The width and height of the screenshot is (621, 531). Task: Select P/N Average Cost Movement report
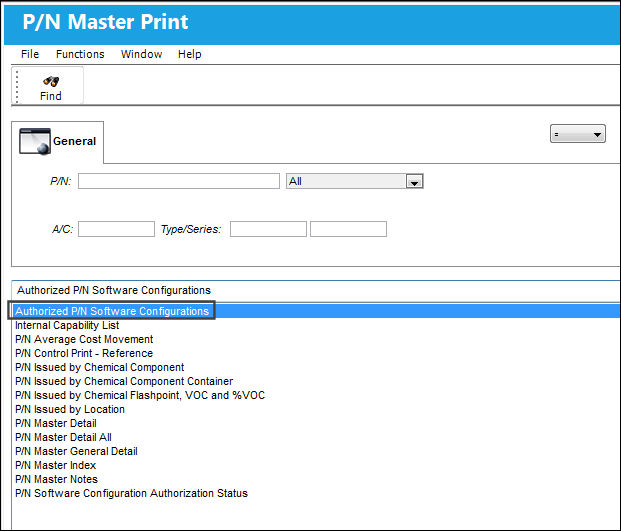click(x=84, y=339)
